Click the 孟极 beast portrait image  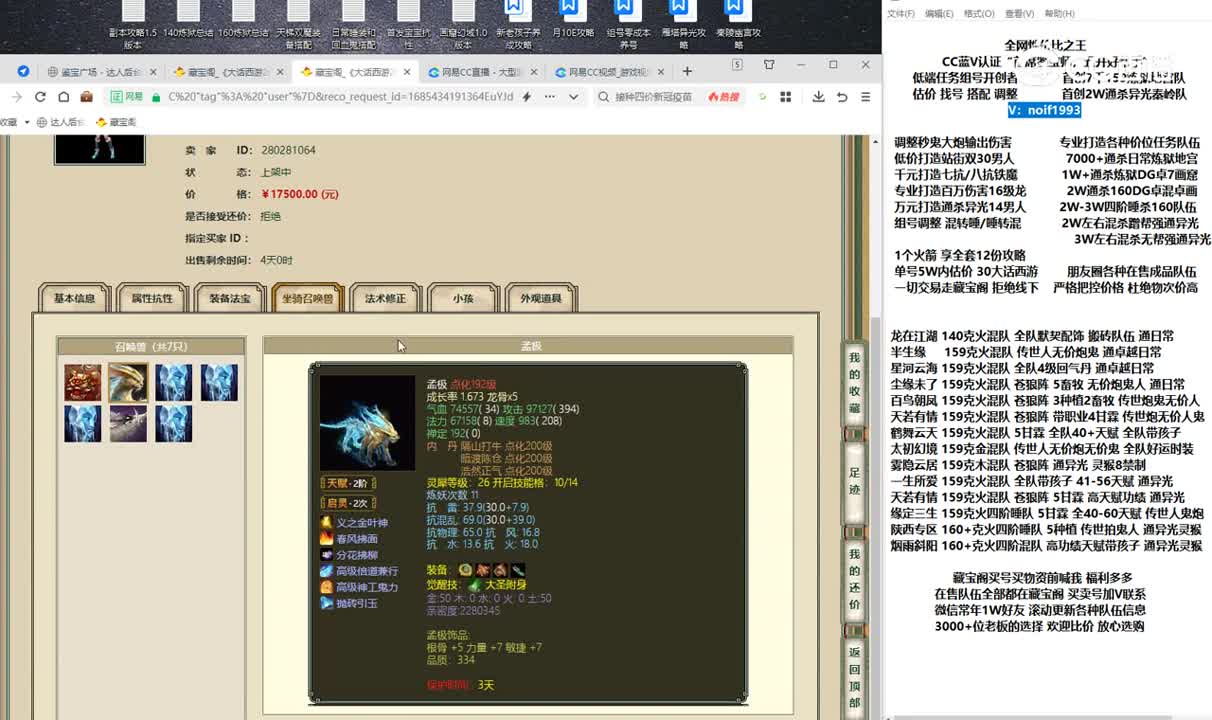pyautogui.click(x=367, y=423)
